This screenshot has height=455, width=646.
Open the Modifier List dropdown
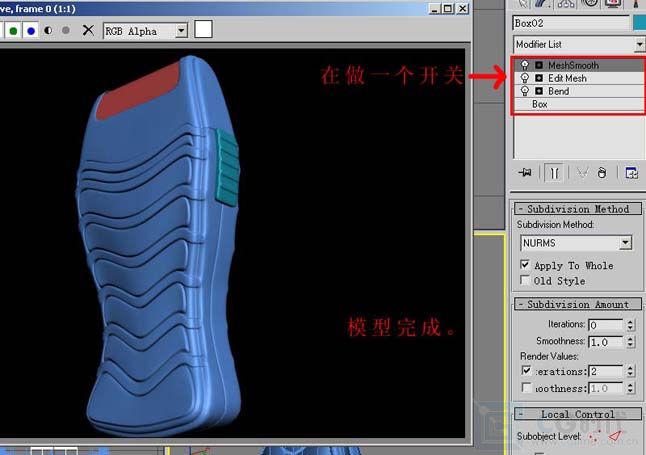pyautogui.click(x=639, y=44)
